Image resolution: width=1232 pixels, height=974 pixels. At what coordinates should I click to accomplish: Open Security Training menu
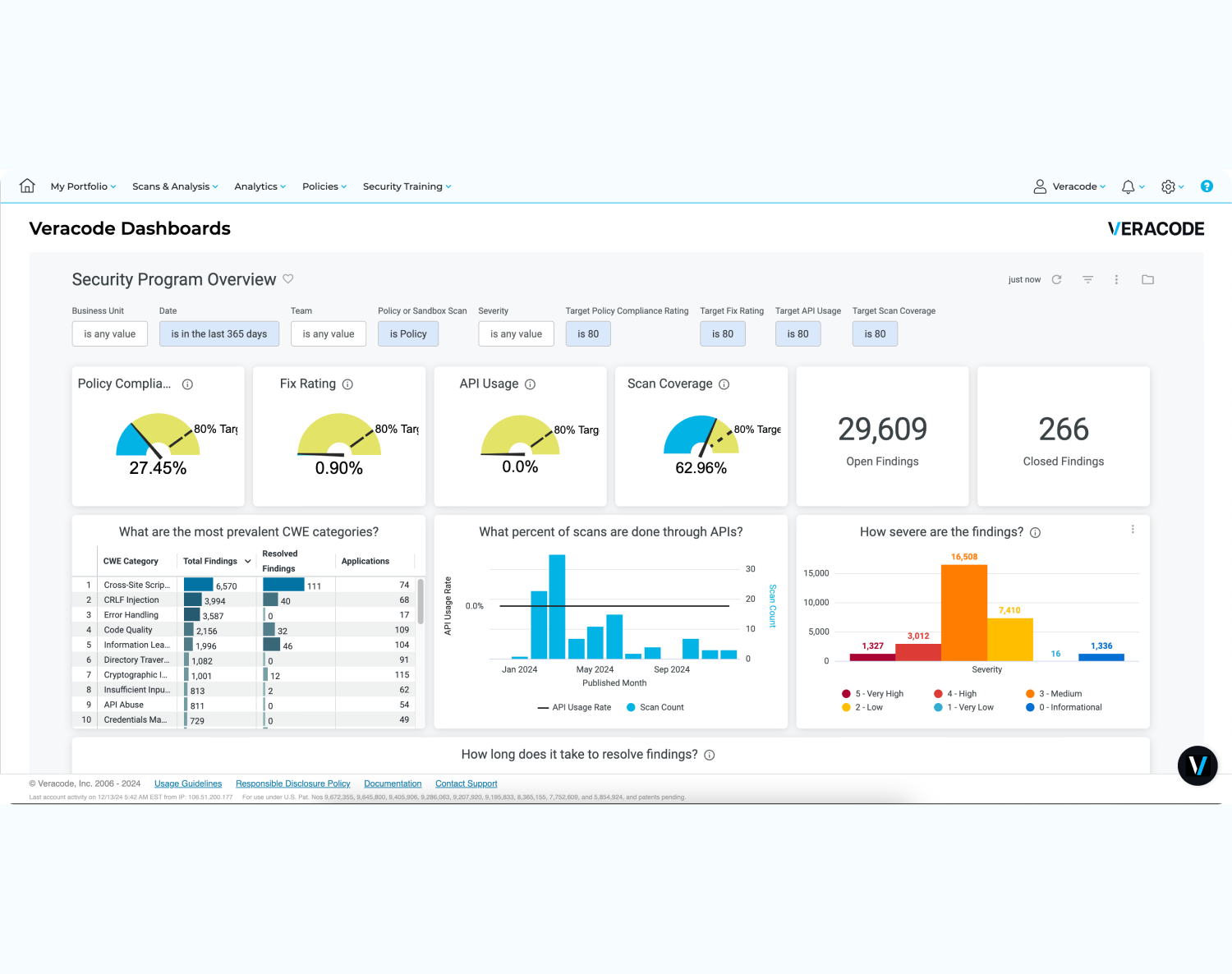407,186
